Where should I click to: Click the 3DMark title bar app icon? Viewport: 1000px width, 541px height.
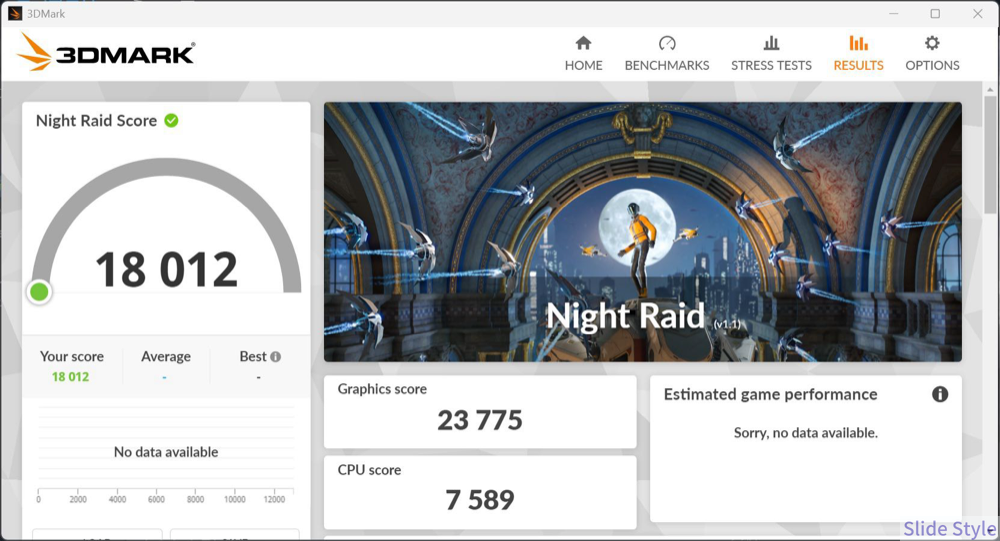(15, 14)
